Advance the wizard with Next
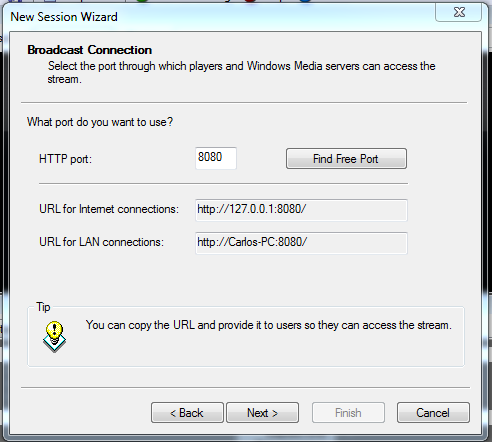This screenshot has height=442, width=492. click(262, 413)
